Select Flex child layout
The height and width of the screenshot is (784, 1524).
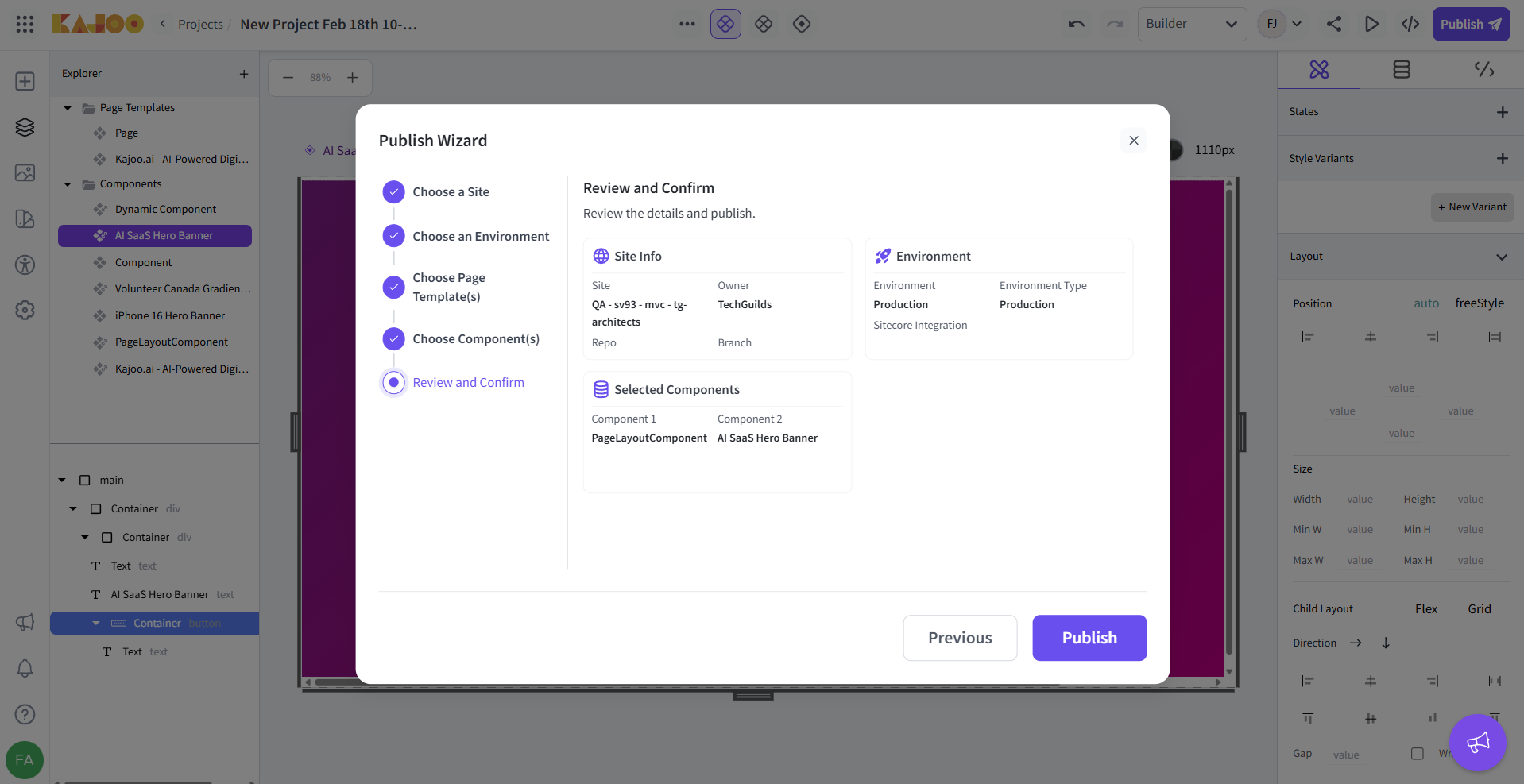[1426, 608]
